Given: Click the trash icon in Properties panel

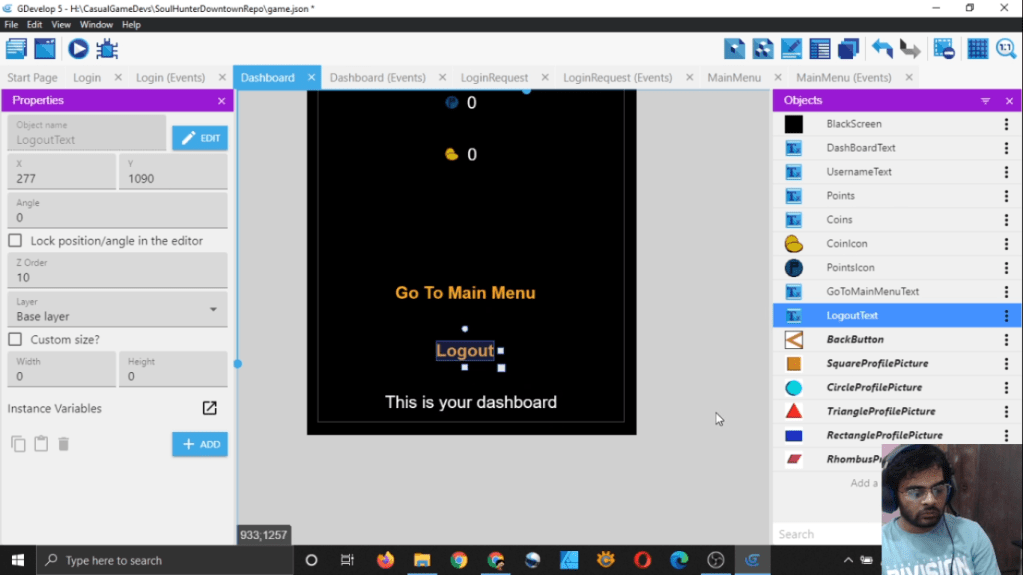Looking at the screenshot, I should point(63,444).
